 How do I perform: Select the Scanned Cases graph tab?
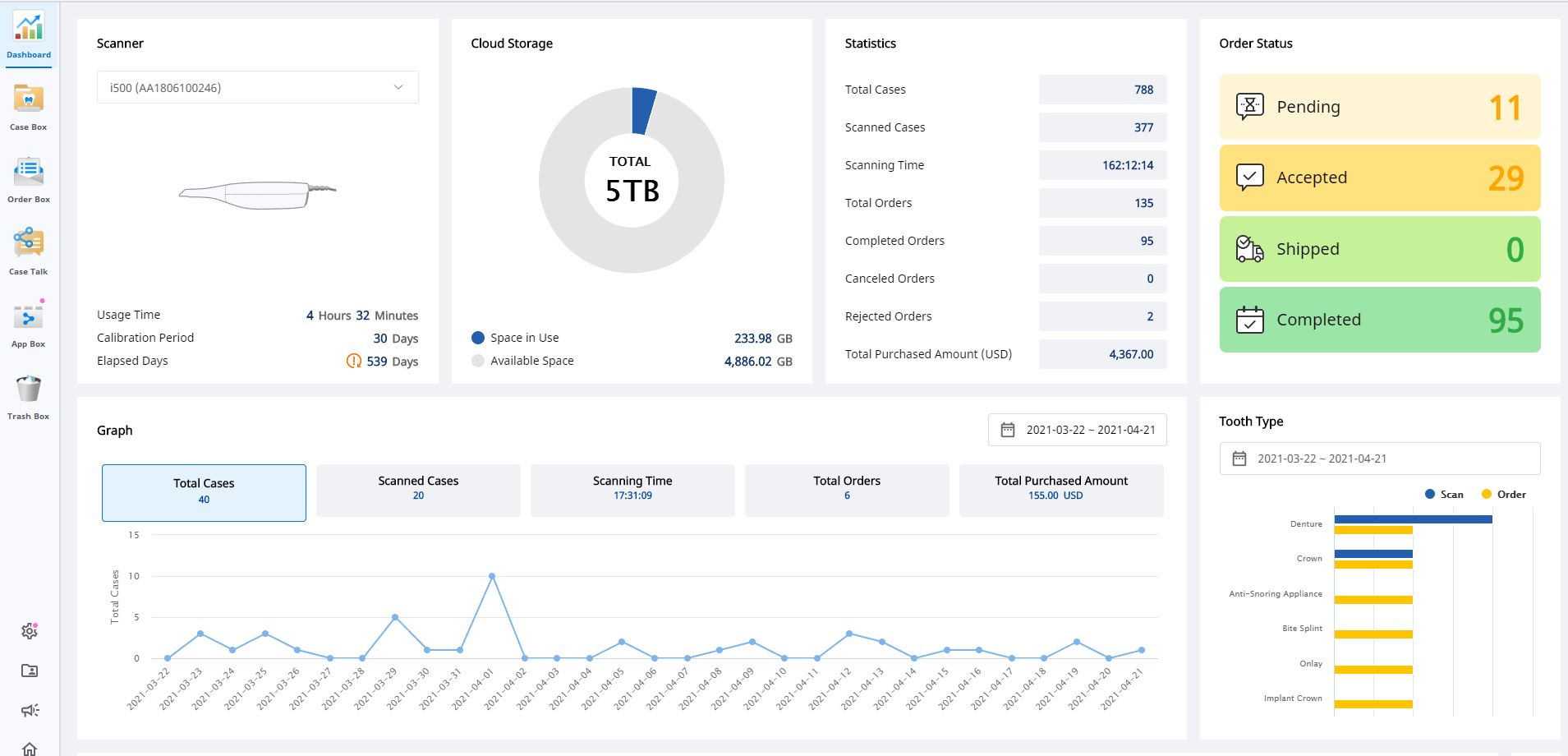[x=418, y=490]
